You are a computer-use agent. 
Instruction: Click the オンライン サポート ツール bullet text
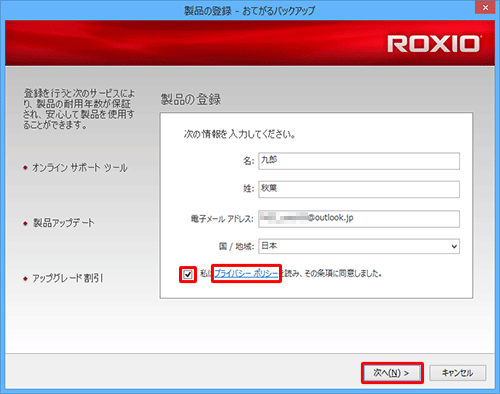(x=80, y=168)
